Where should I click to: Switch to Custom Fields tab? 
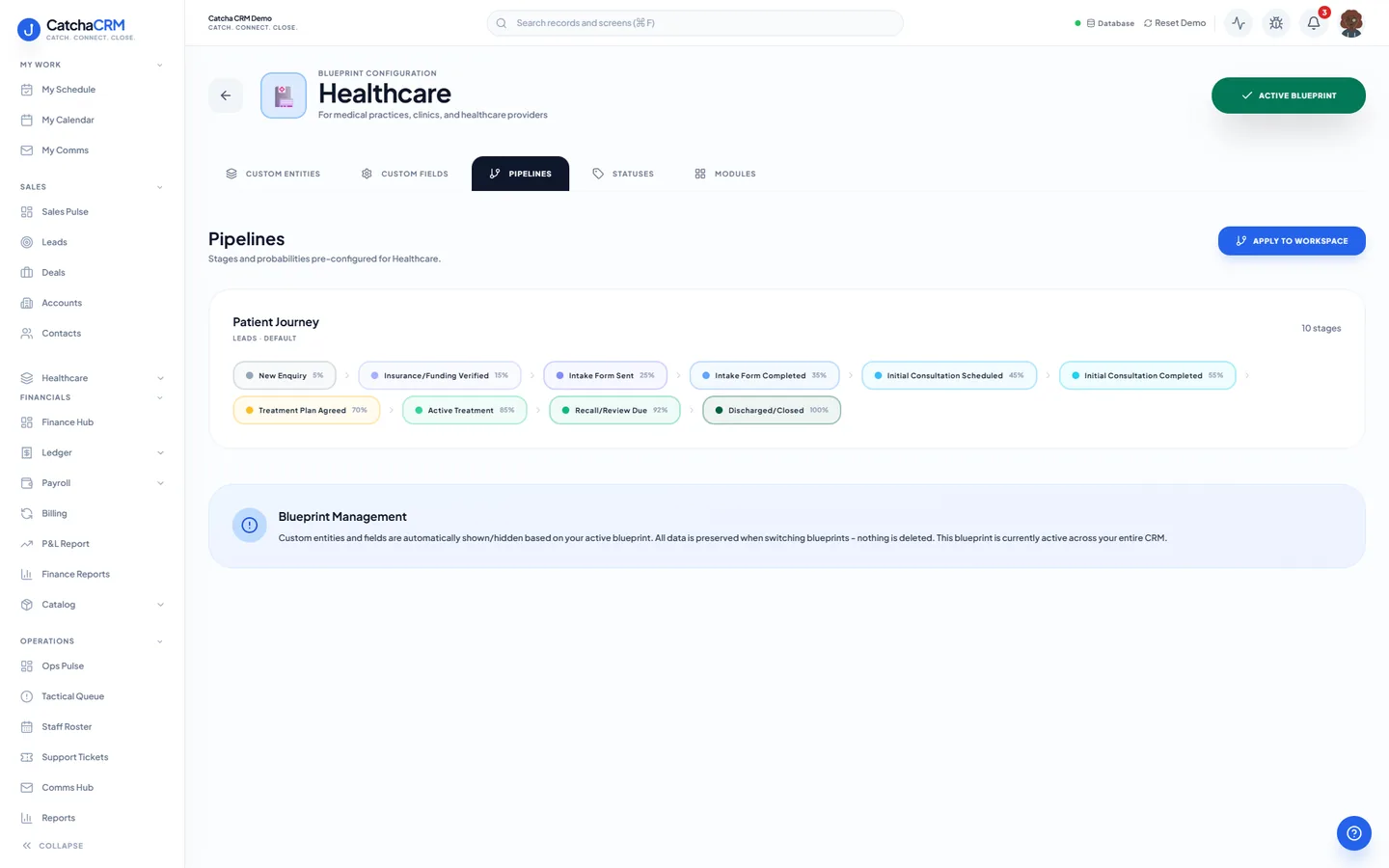pyautogui.click(x=405, y=174)
